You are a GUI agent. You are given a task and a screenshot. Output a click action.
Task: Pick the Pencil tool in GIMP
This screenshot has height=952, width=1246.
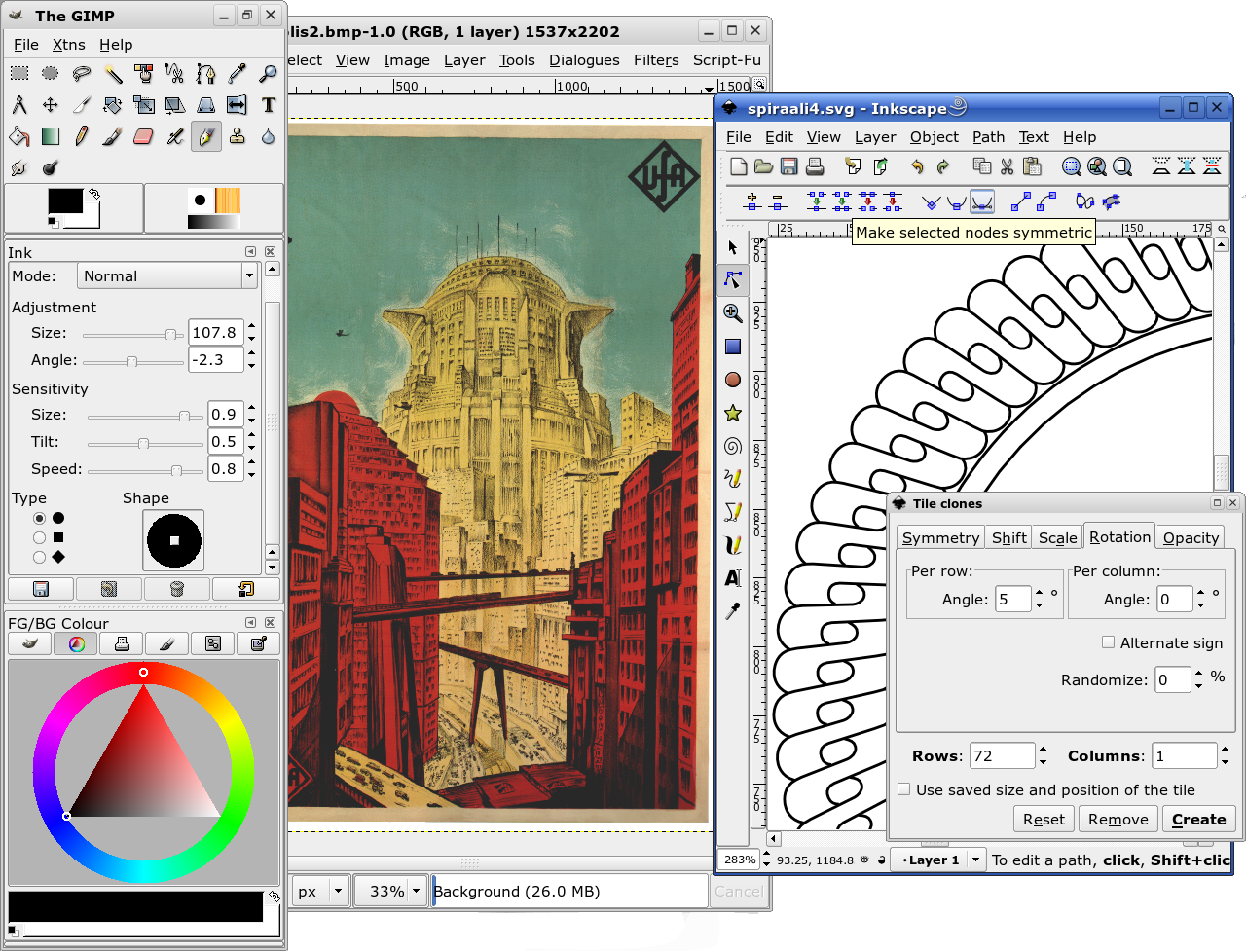(82, 136)
